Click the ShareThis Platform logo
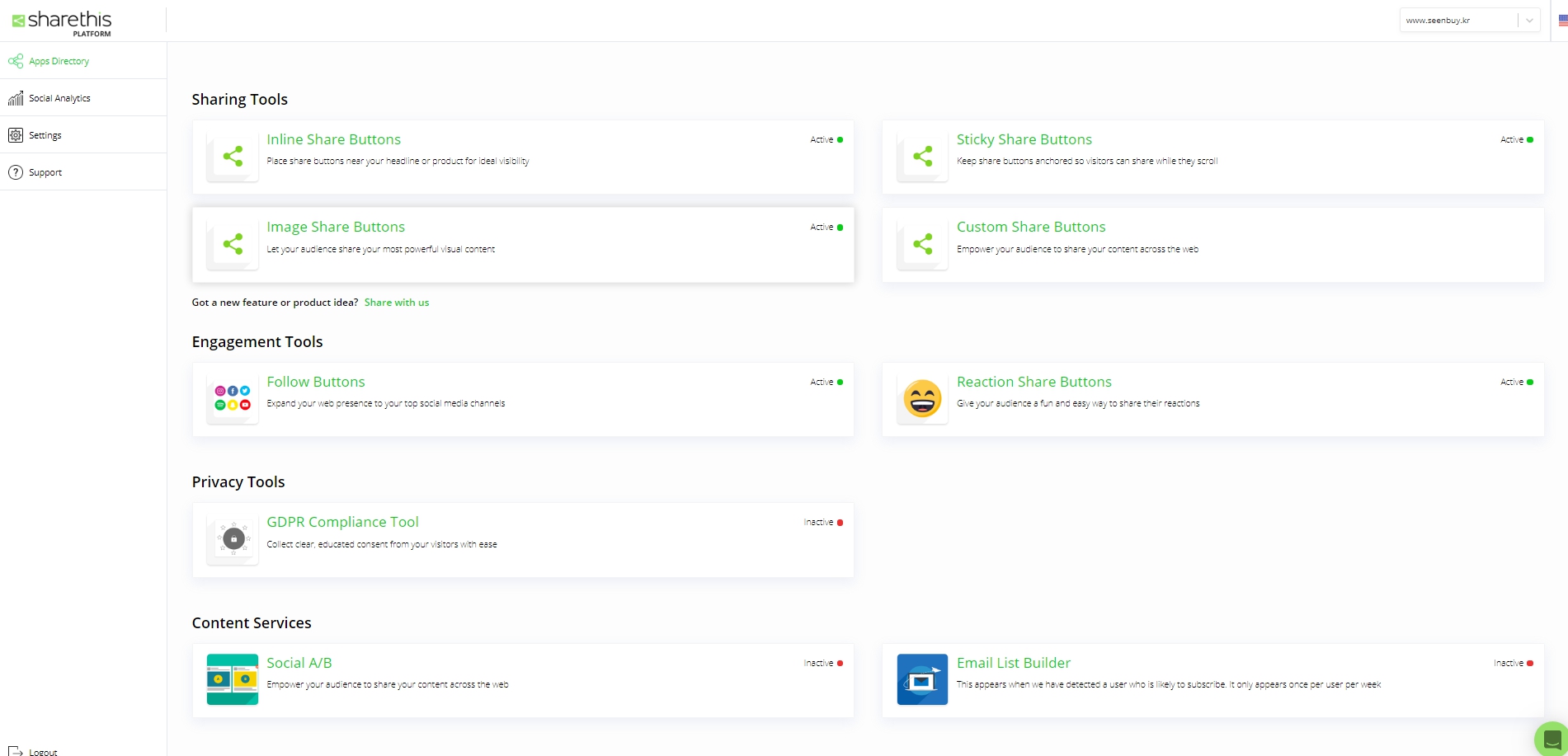The height and width of the screenshot is (756, 1568). [x=62, y=22]
